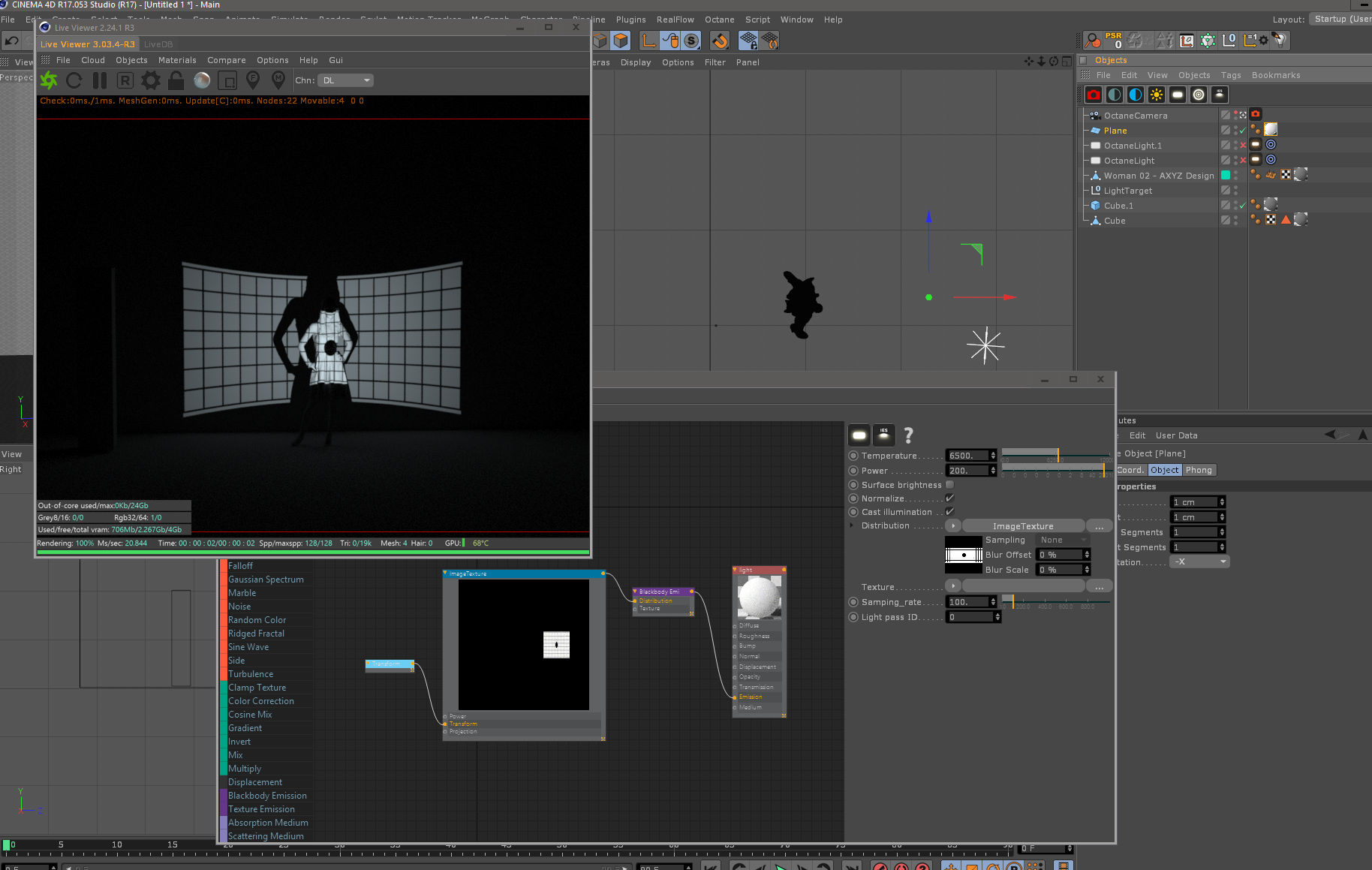1372x870 pixels.
Task: Click the PSR reset icon
Action: click(x=1114, y=41)
